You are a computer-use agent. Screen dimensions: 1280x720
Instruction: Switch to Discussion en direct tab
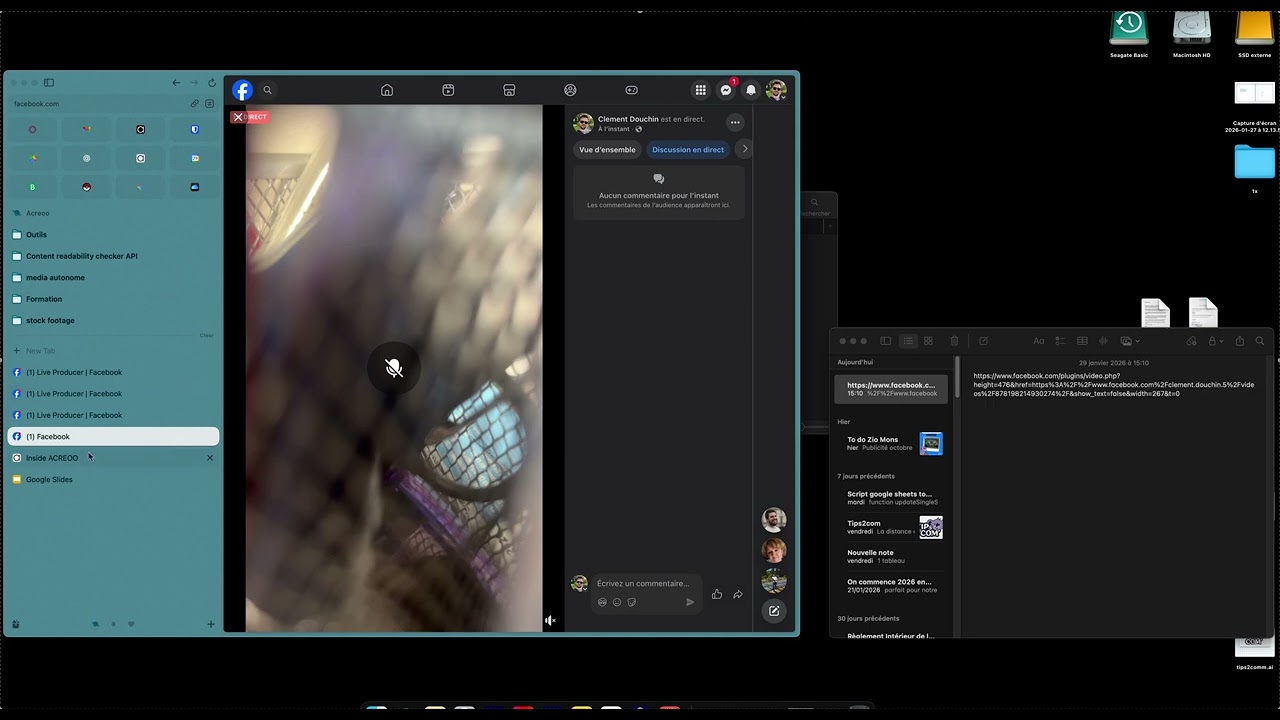pyautogui.click(x=688, y=150)
